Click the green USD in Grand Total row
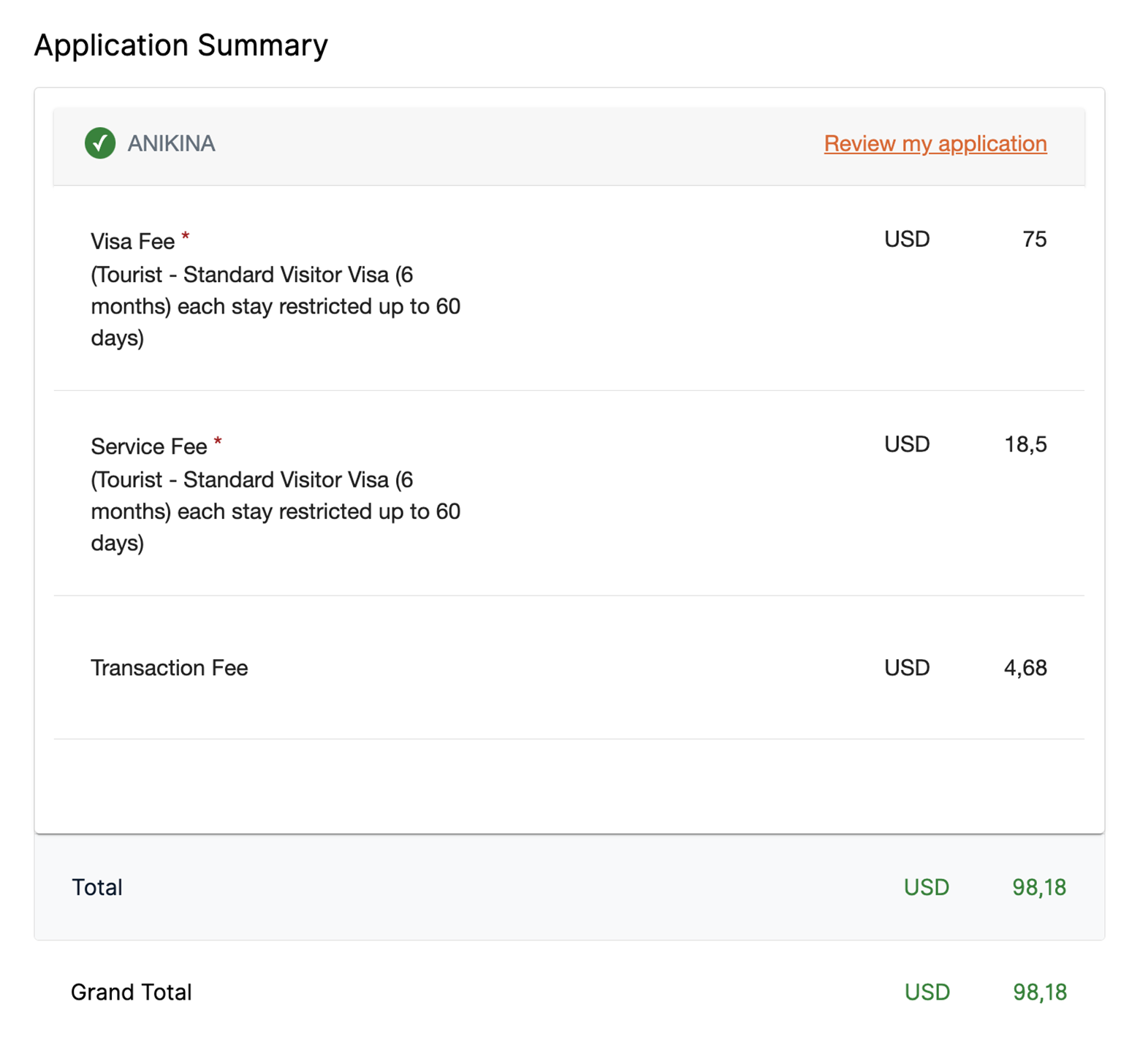 (x=927, y=992)
